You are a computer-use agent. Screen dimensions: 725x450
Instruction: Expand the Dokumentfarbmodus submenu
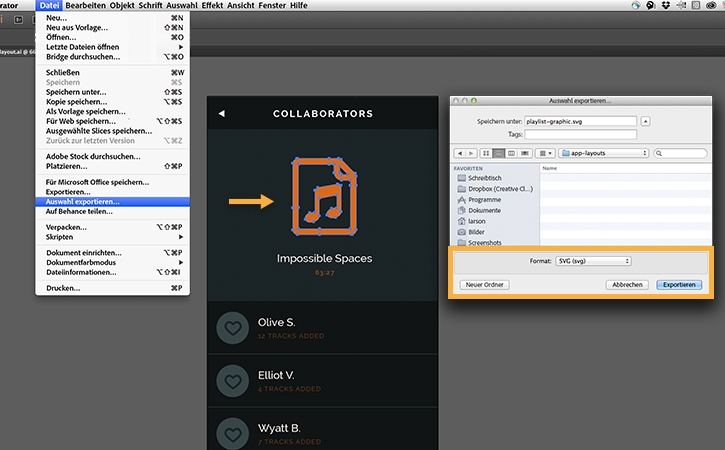click(x=112, y=262)
